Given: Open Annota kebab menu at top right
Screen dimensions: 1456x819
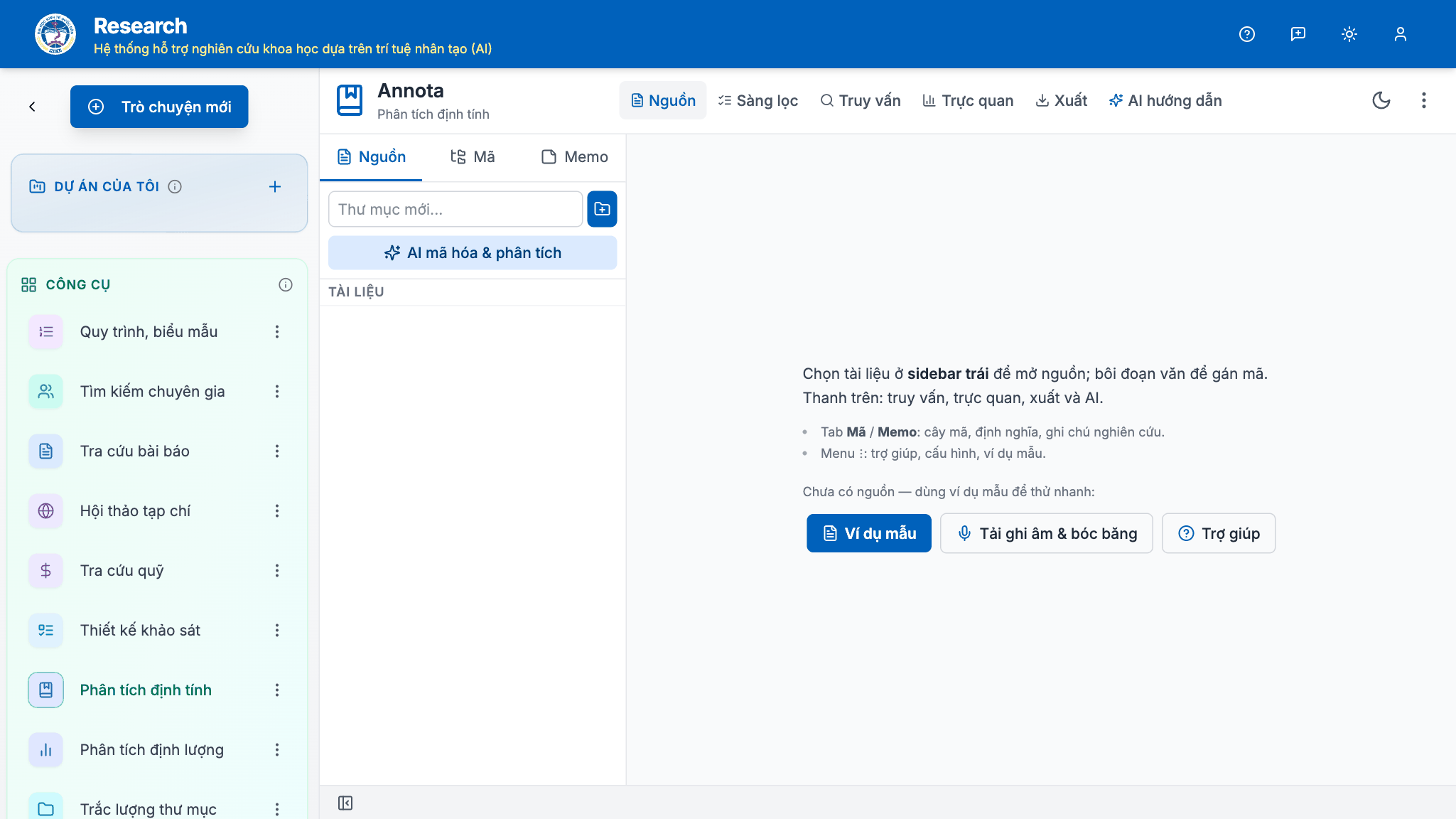Looking at the screenshot, I should [x=1423, y=100].
